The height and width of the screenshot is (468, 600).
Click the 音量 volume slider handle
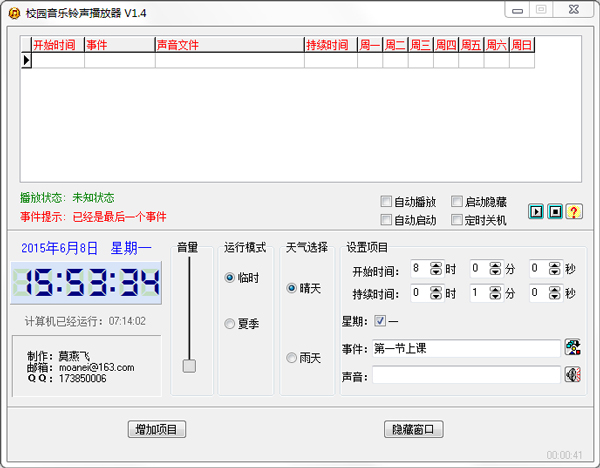coord(189,366)
